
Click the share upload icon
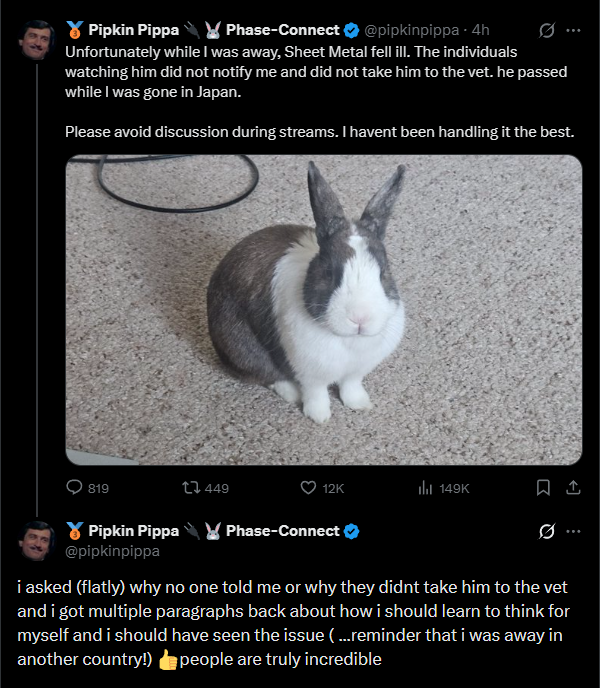tap(573, 487)
